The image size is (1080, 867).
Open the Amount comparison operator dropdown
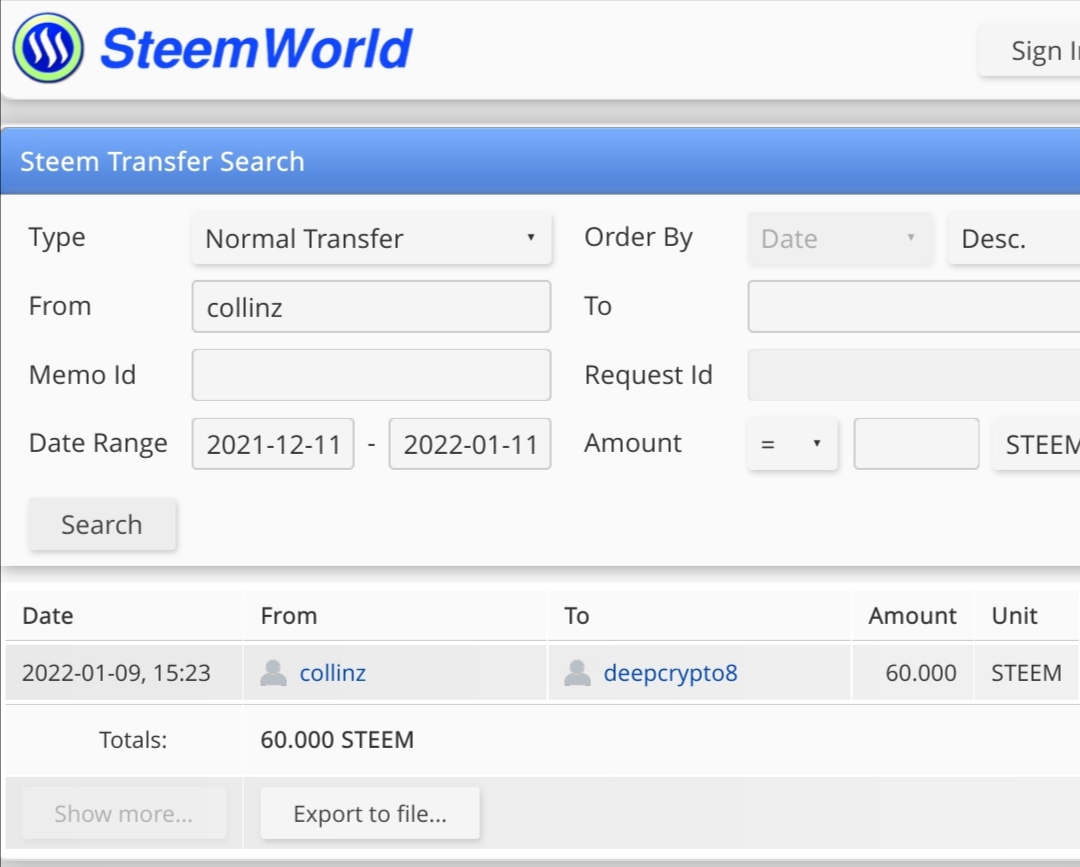click(793, 443)
